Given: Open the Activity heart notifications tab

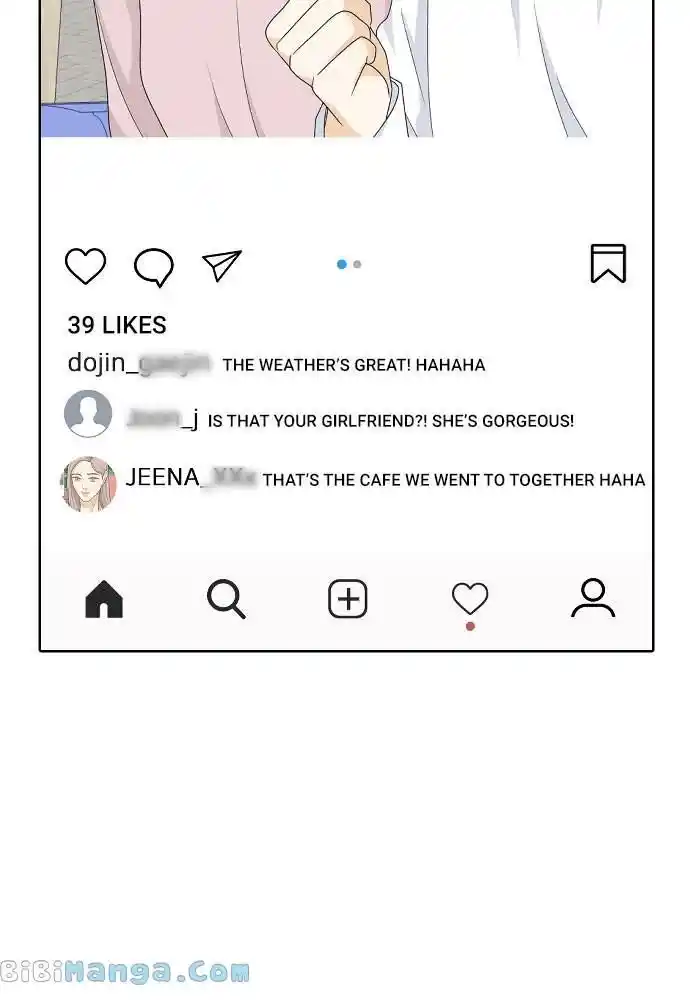Looking at the screenshot, I should (x=470, y=598).
